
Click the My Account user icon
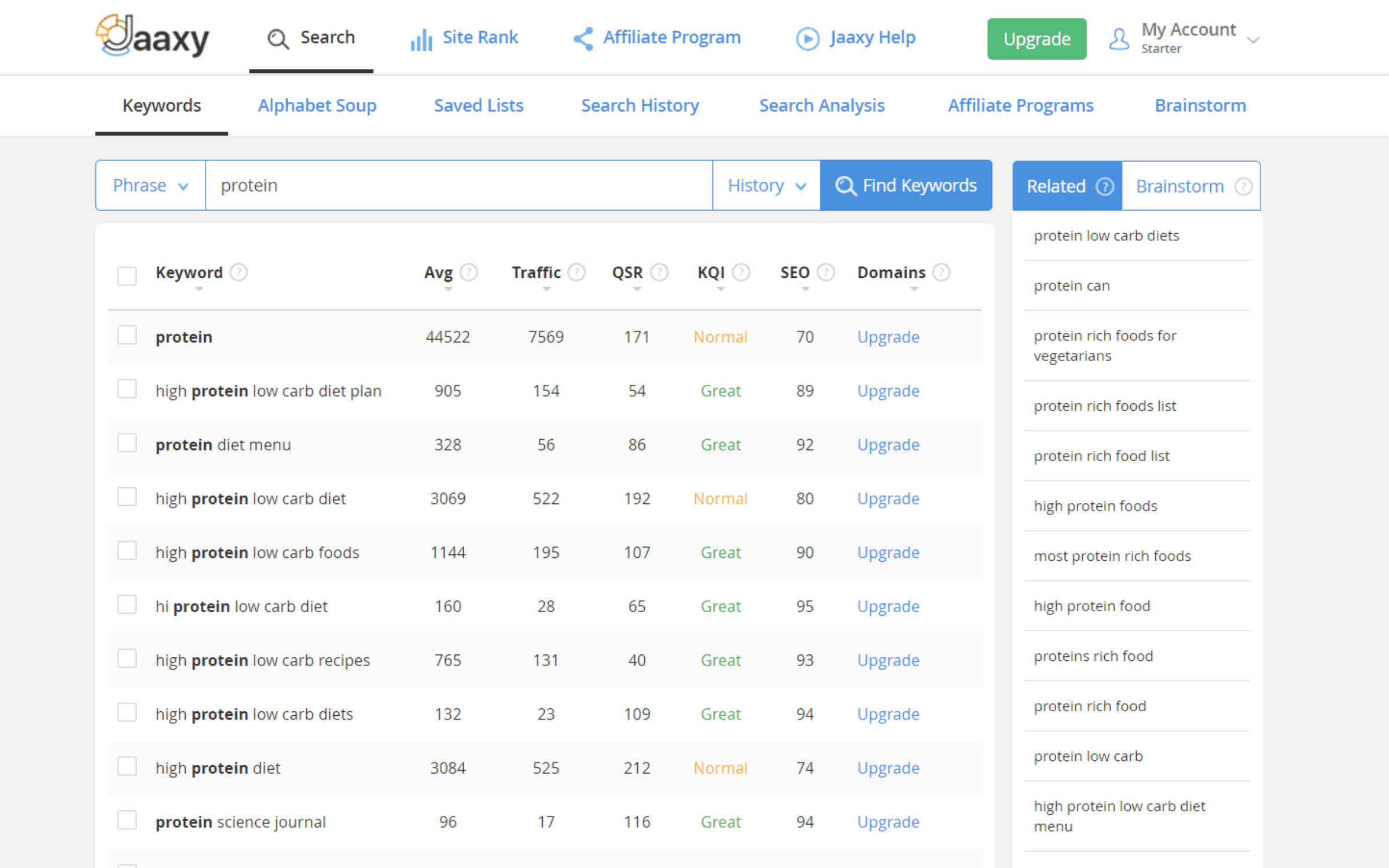click(x=1119, y=39)
